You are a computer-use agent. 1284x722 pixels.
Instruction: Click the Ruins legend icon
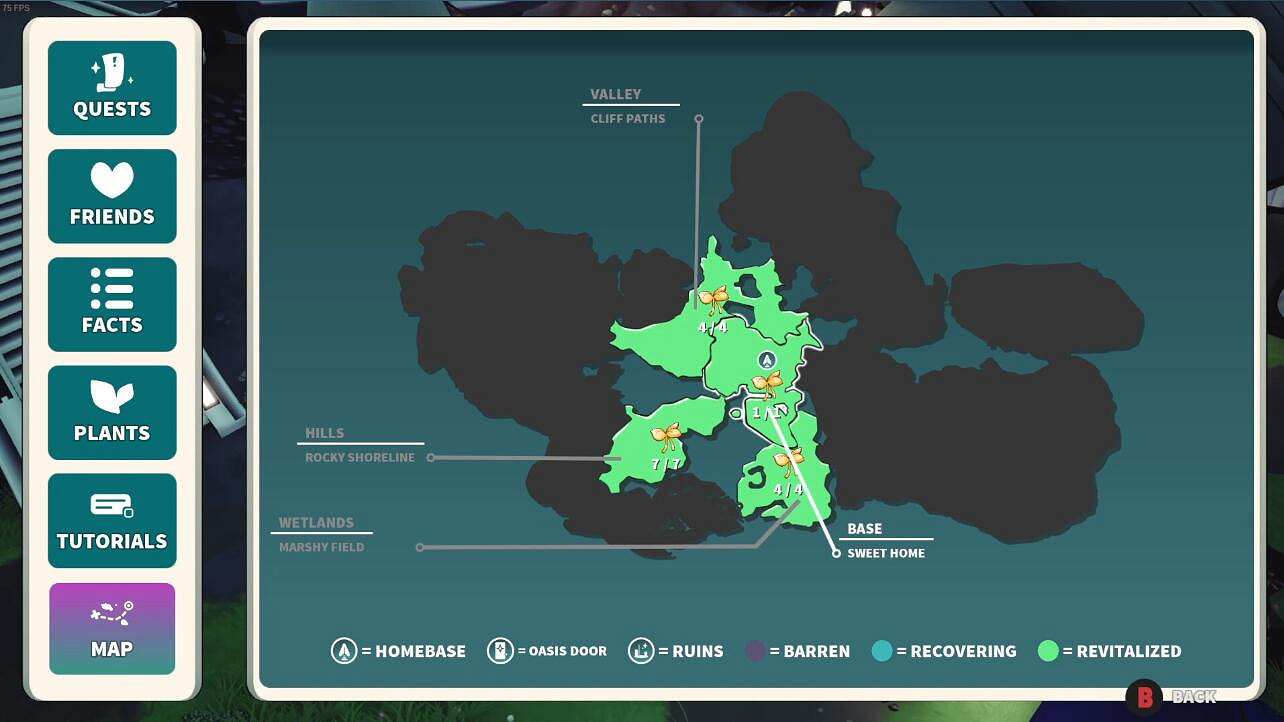click(x=641, y=651)
